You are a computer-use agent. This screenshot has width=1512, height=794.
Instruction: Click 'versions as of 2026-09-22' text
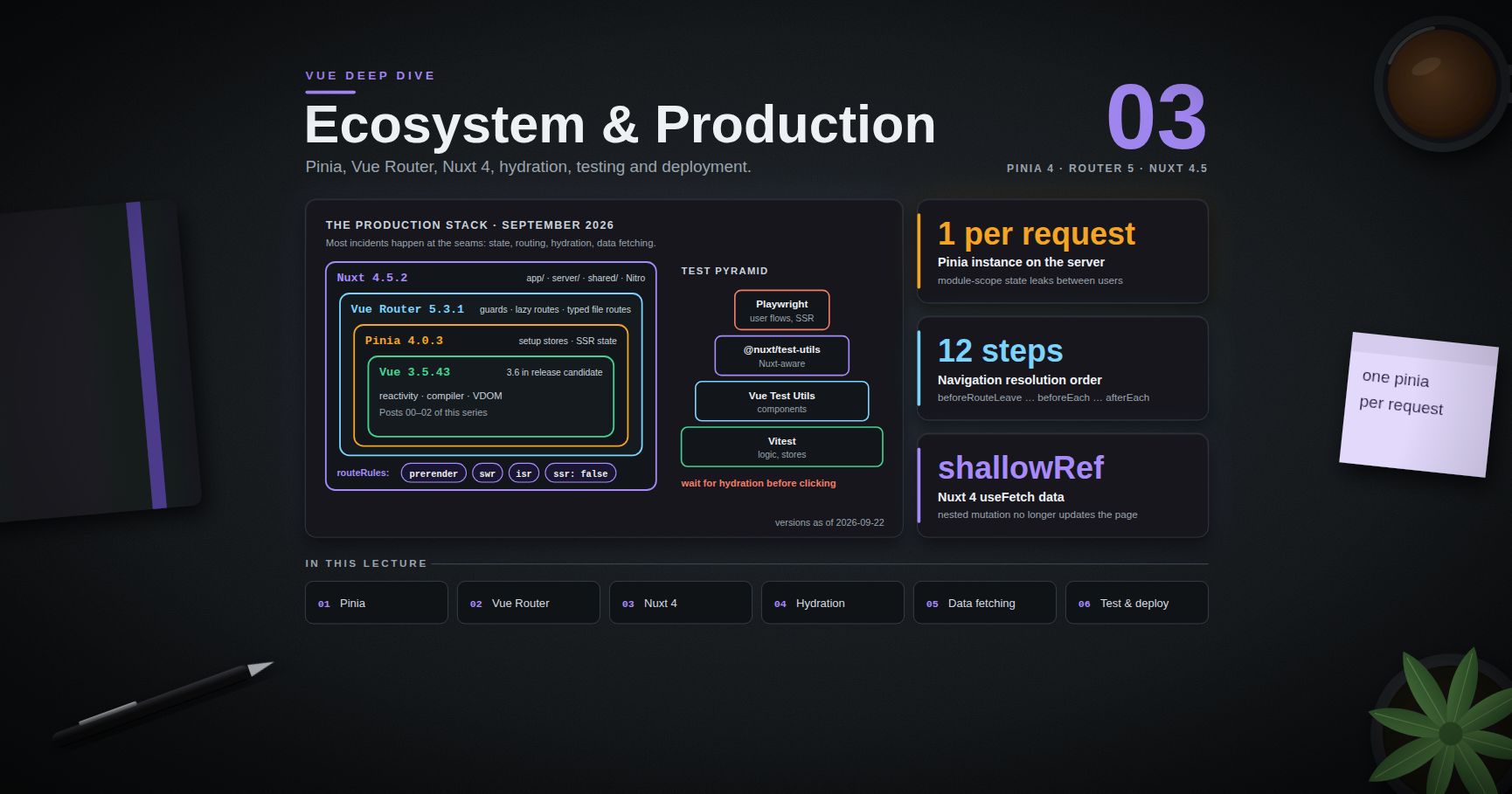tap(829, 522)
